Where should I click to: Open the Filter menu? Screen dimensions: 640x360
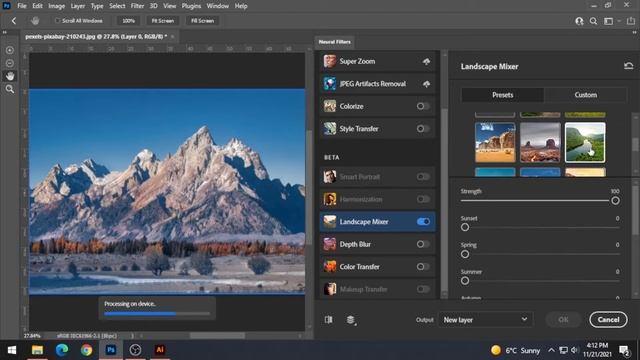tap(137, 6)
